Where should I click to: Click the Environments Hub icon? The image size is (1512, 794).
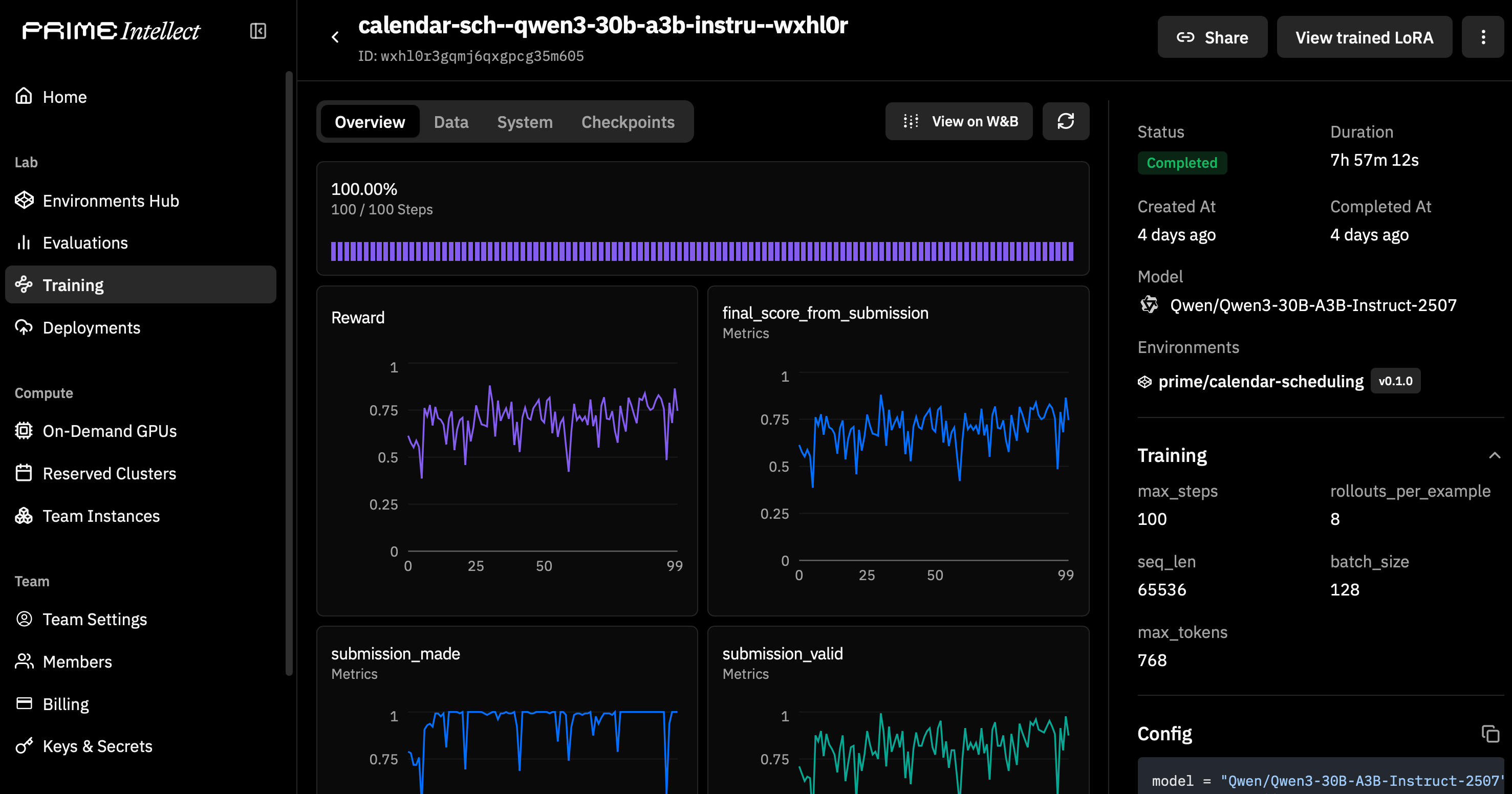click(24, 200)
